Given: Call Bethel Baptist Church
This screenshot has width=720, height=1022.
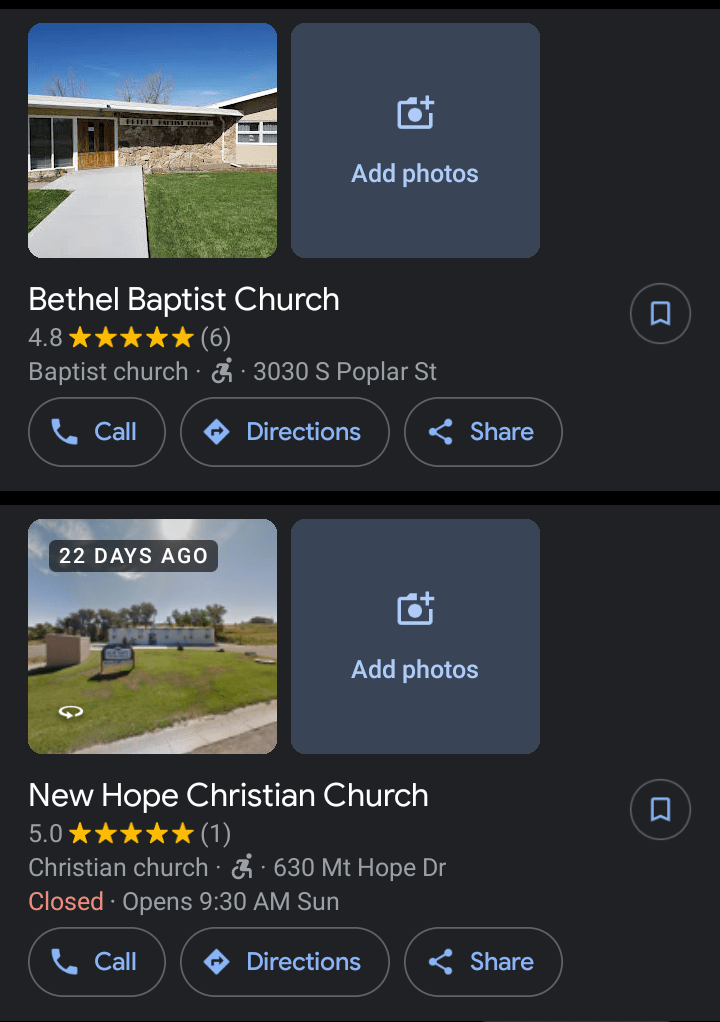Looking at the screenshot, I should click(97, 432).
